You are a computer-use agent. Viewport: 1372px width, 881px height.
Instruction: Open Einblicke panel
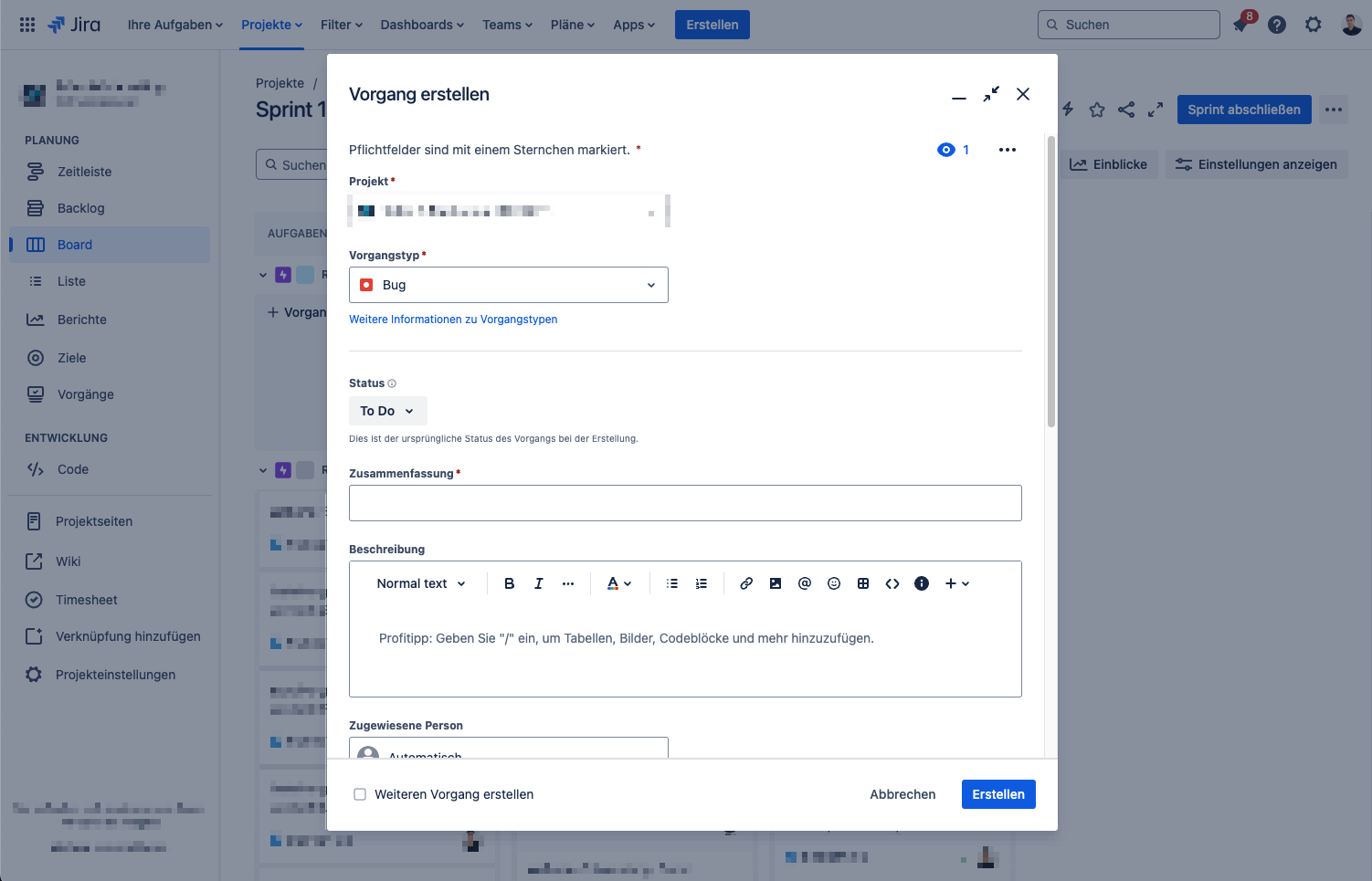1109,164
